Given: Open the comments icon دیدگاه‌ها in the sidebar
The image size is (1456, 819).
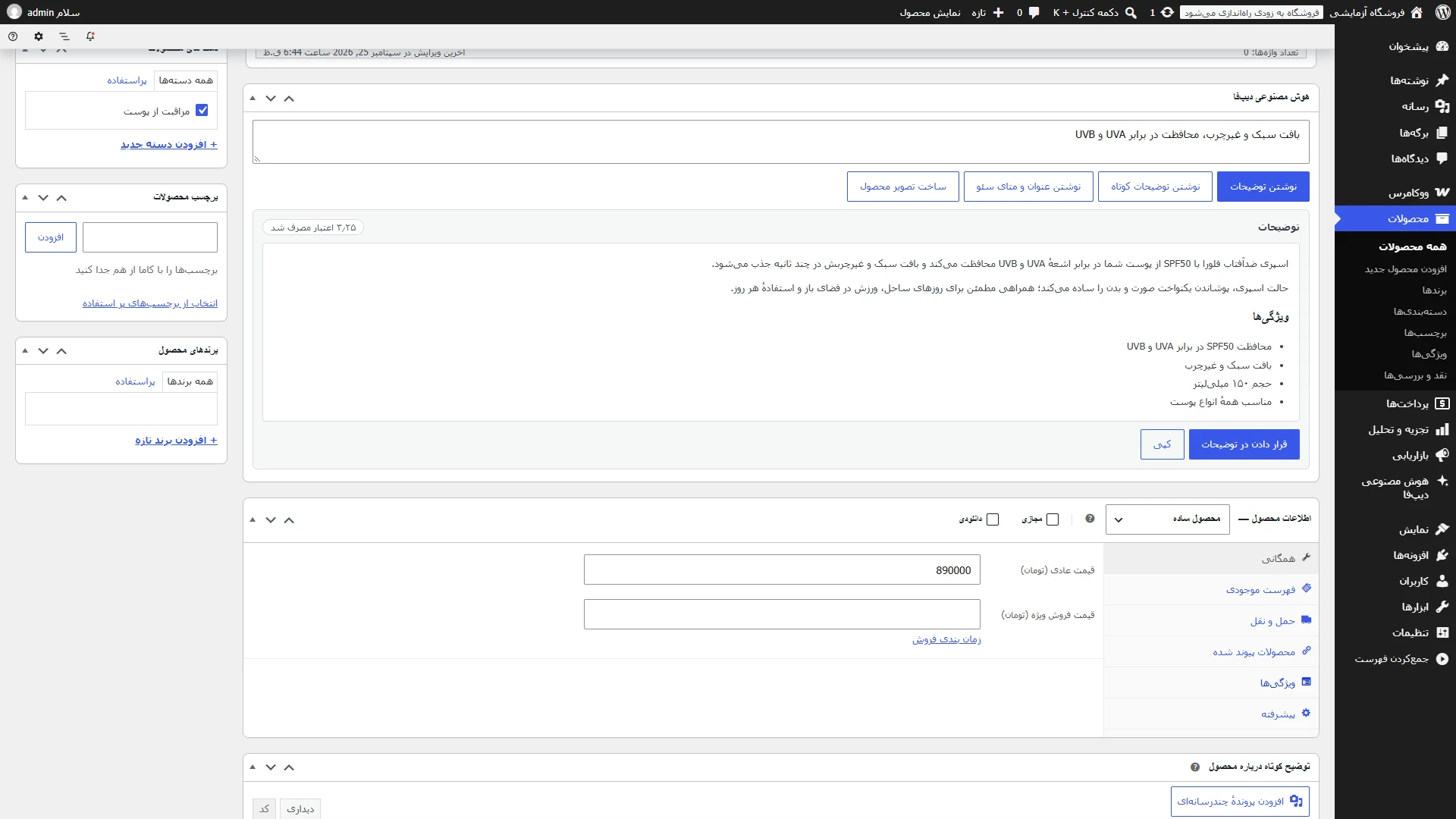Looking at the screenshot, I should [1442, 158].
